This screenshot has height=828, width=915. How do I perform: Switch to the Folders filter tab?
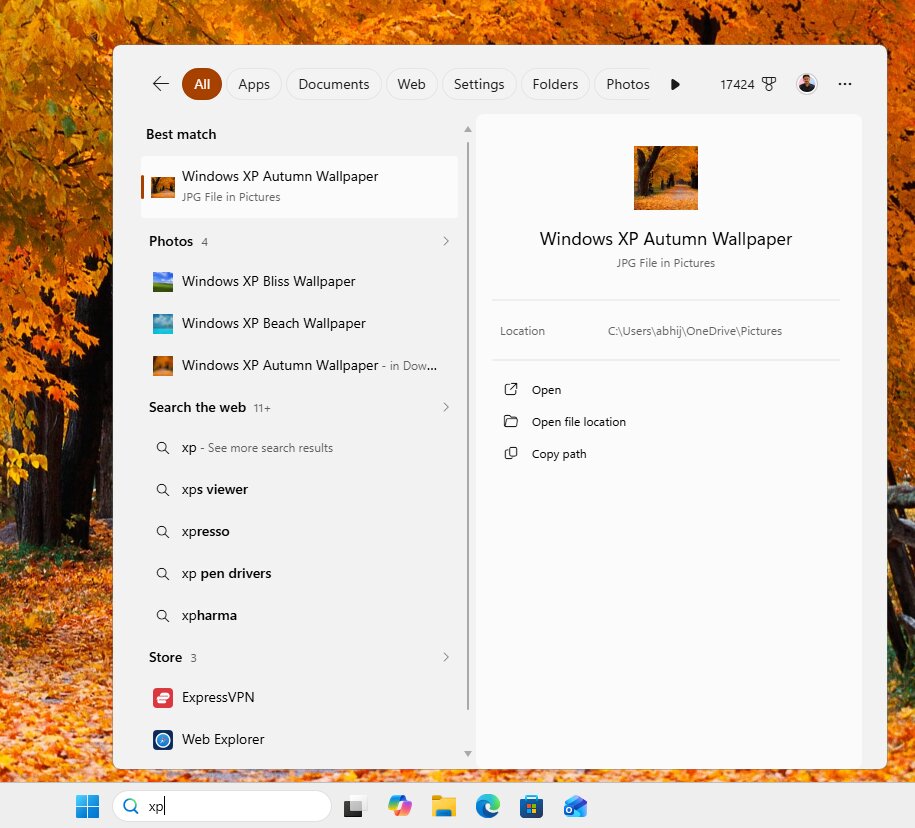click(555, 84)
